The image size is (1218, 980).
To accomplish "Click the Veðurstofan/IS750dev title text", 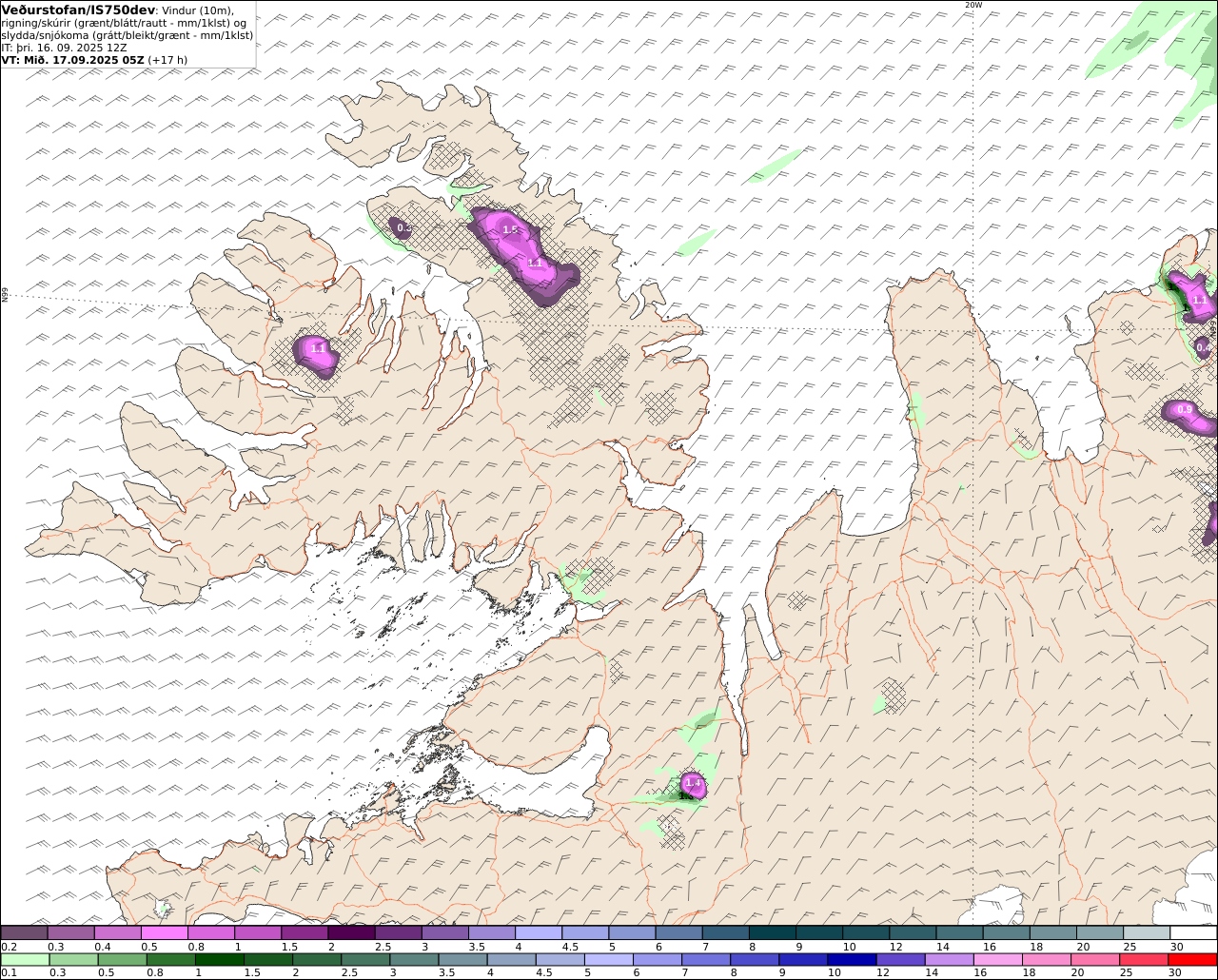I will (x=79, y=10).
